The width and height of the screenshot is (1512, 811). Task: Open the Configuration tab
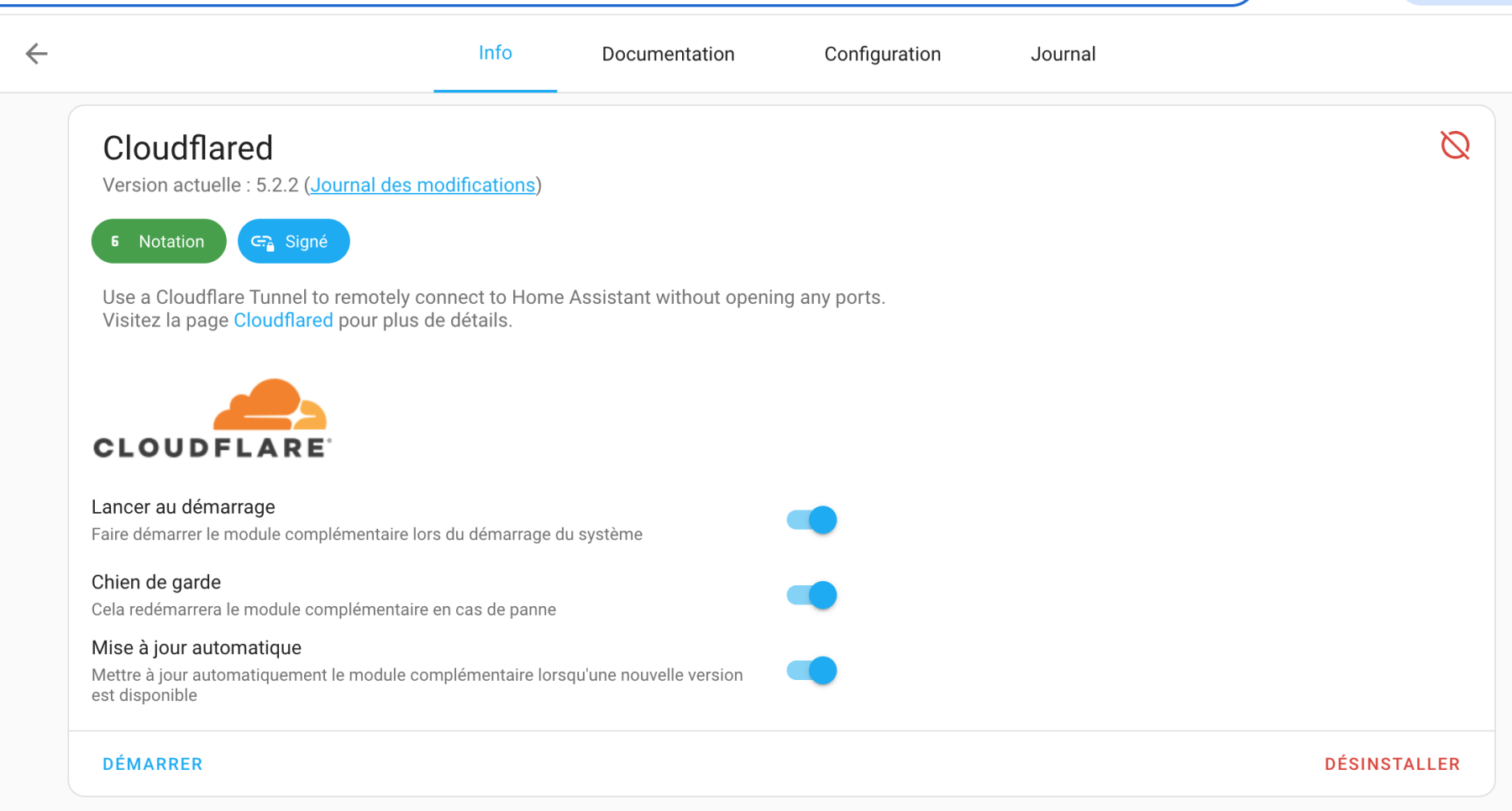coord(882,53)
